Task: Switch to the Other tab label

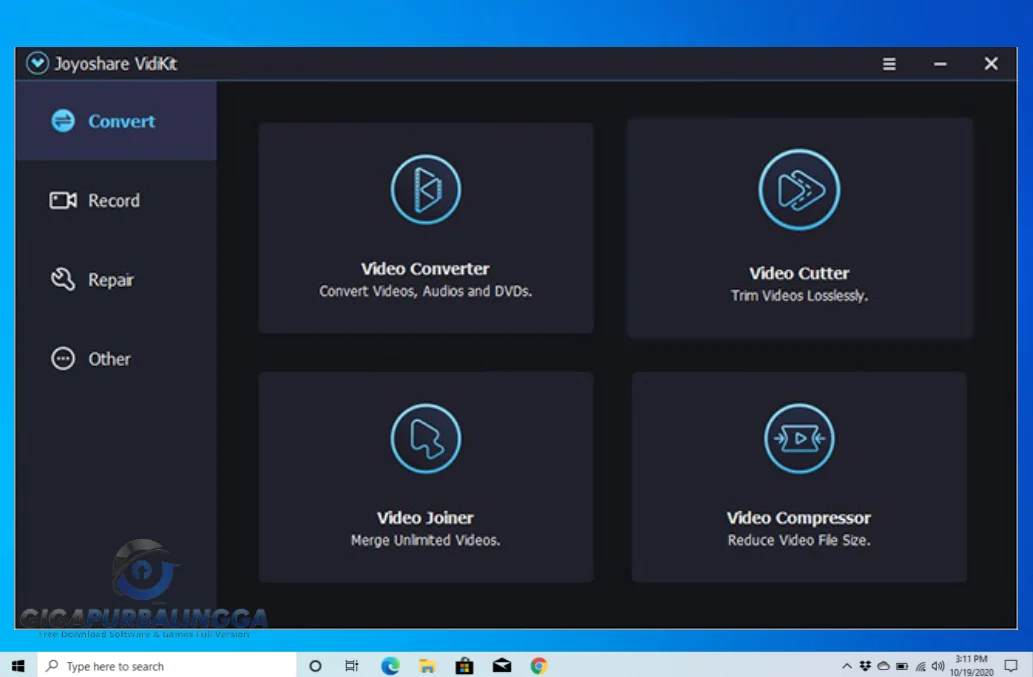Action: (x=109, y=359)
